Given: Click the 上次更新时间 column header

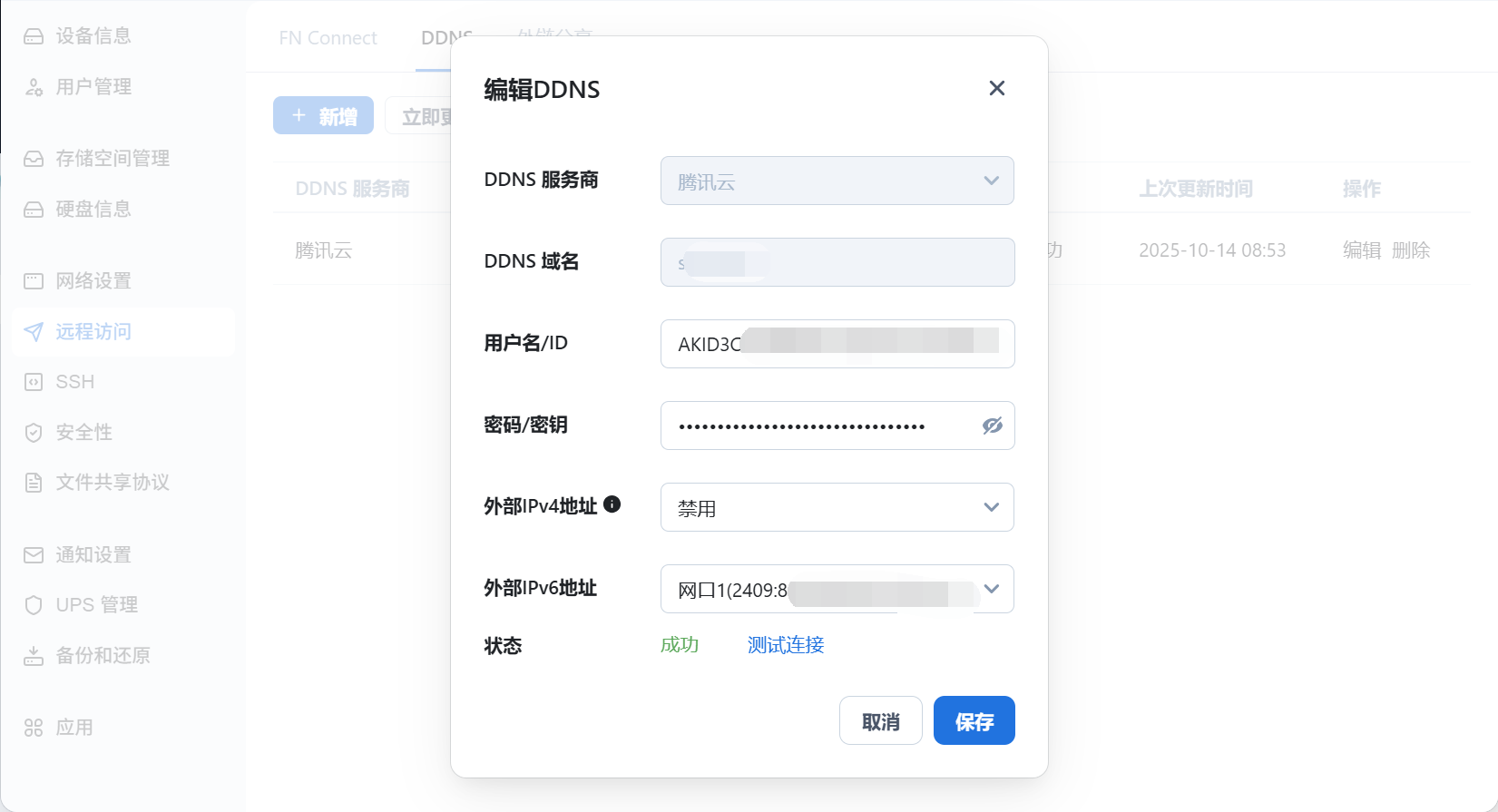Looking at the screenshot, I should (x=1196, y=189).
